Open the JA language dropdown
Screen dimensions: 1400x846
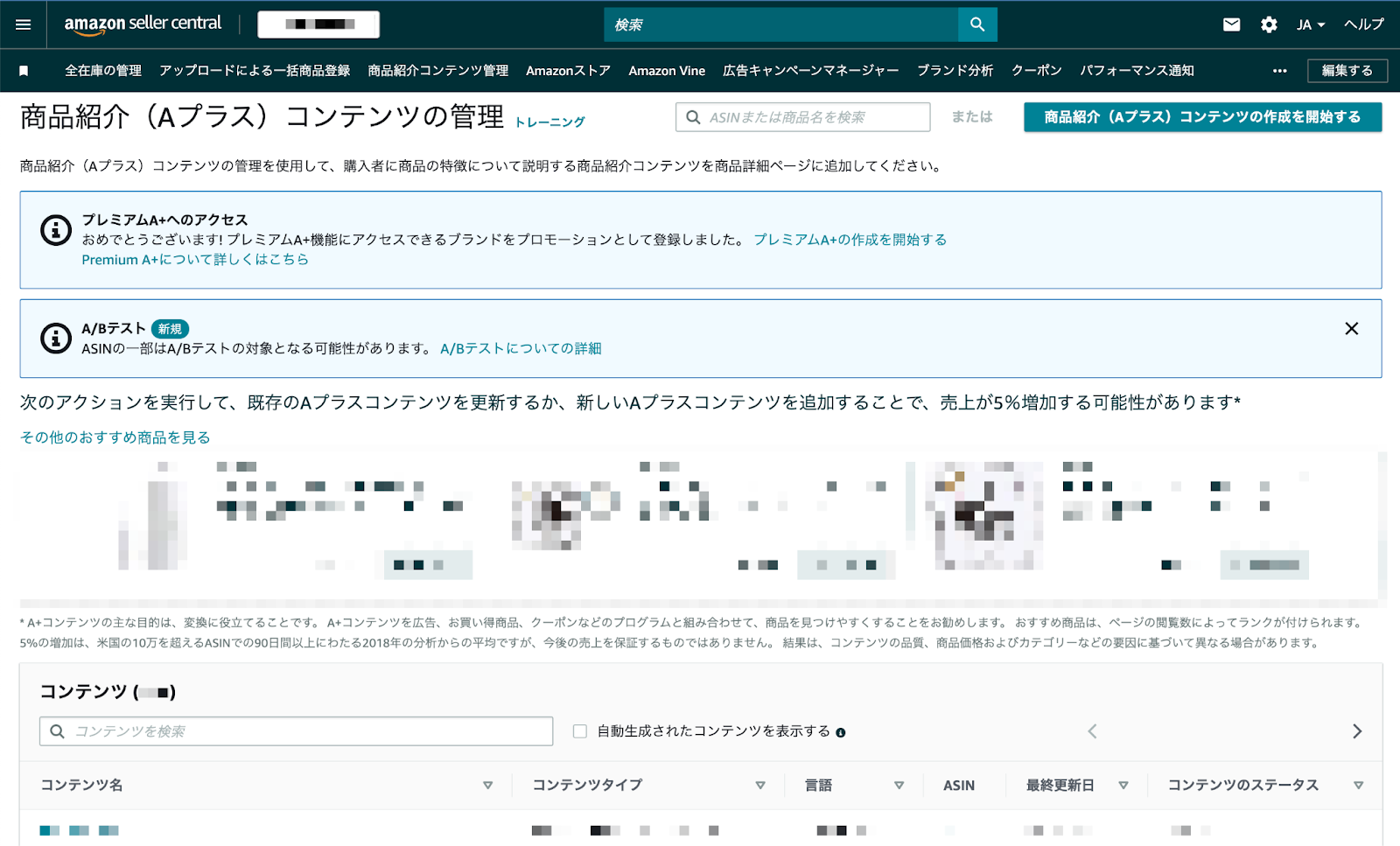1311,24
